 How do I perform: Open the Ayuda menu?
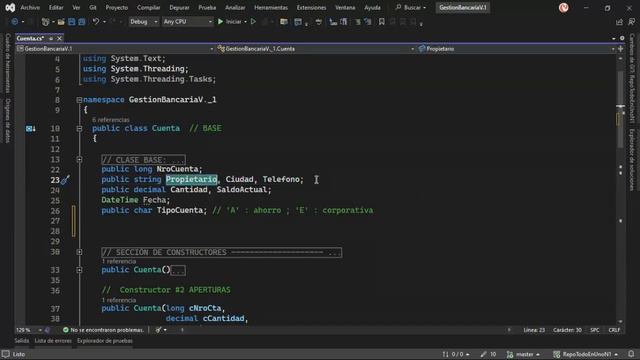[372, 7]
